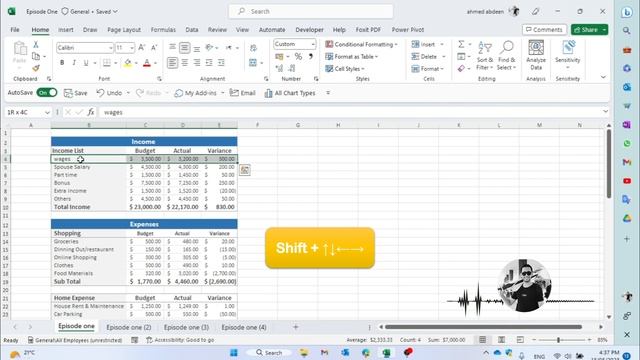Open All Chart Types

click(290, 93)
